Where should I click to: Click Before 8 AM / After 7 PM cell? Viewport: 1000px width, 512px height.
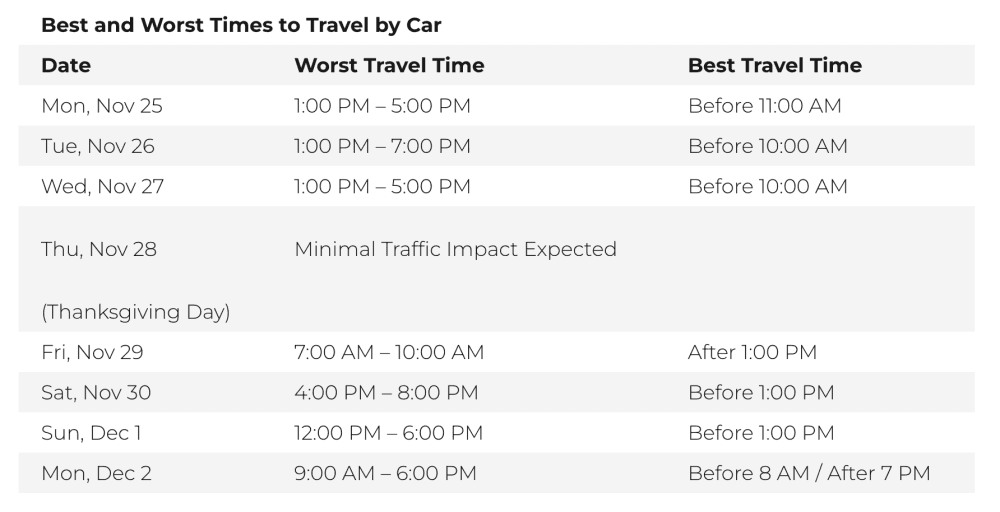pyautogui.click(x=809, y=473)
